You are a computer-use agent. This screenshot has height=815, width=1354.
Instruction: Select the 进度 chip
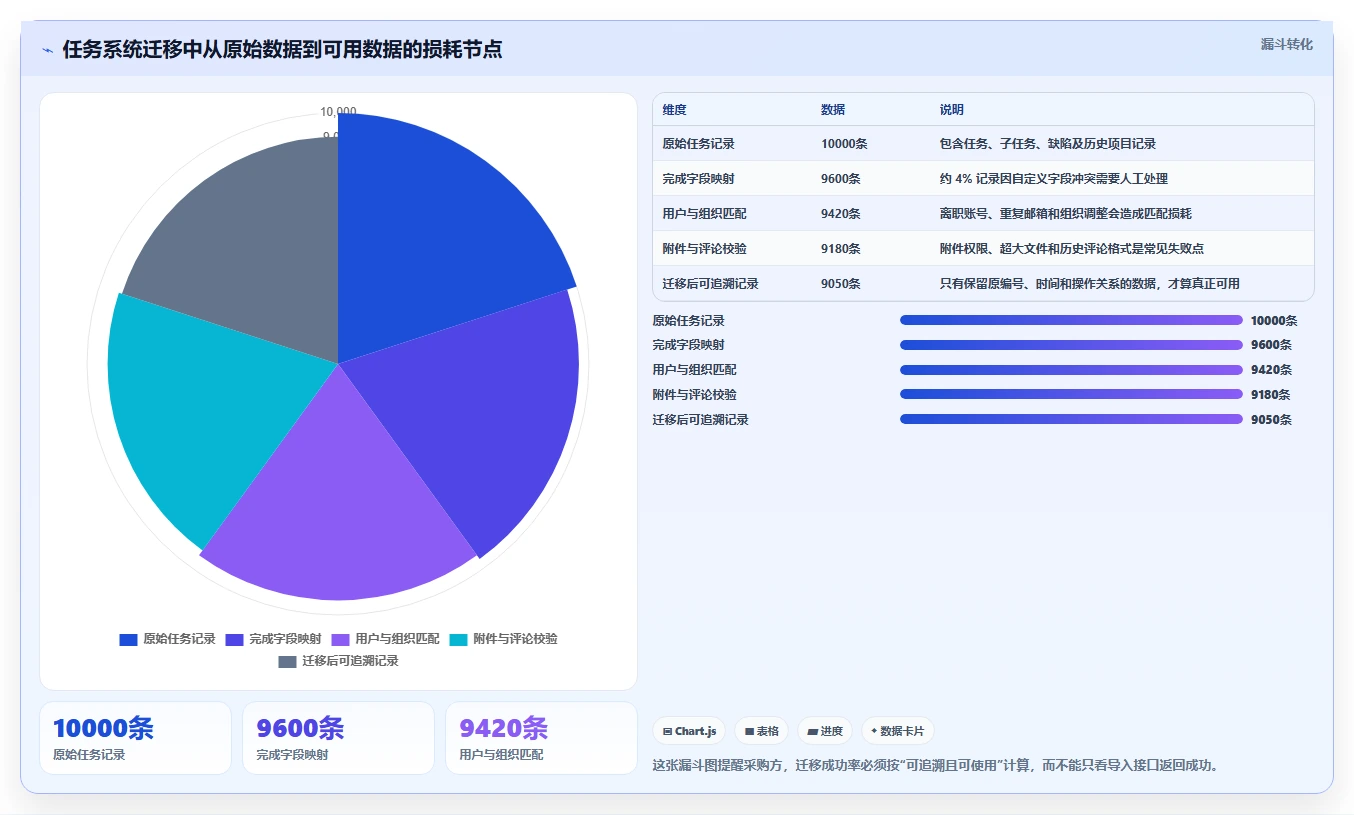[x=824, y=731]
